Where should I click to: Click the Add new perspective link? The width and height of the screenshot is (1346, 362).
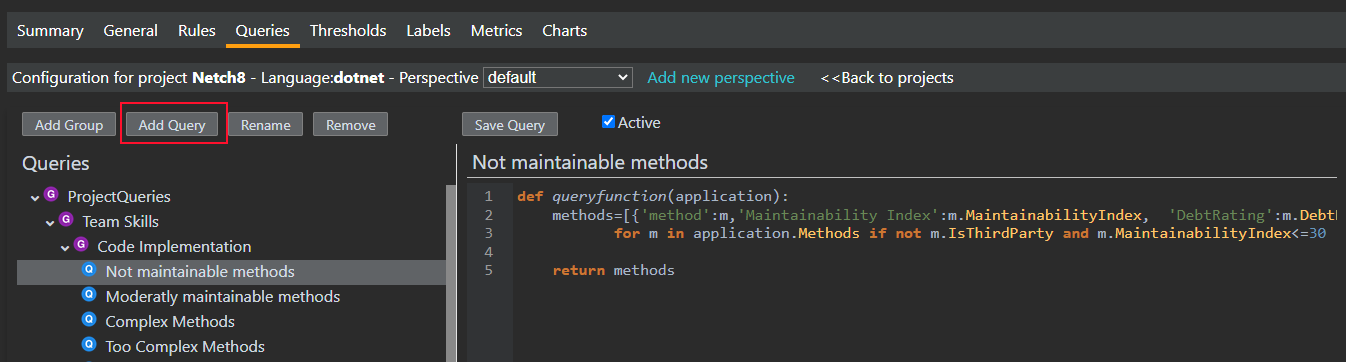(721, 77)
